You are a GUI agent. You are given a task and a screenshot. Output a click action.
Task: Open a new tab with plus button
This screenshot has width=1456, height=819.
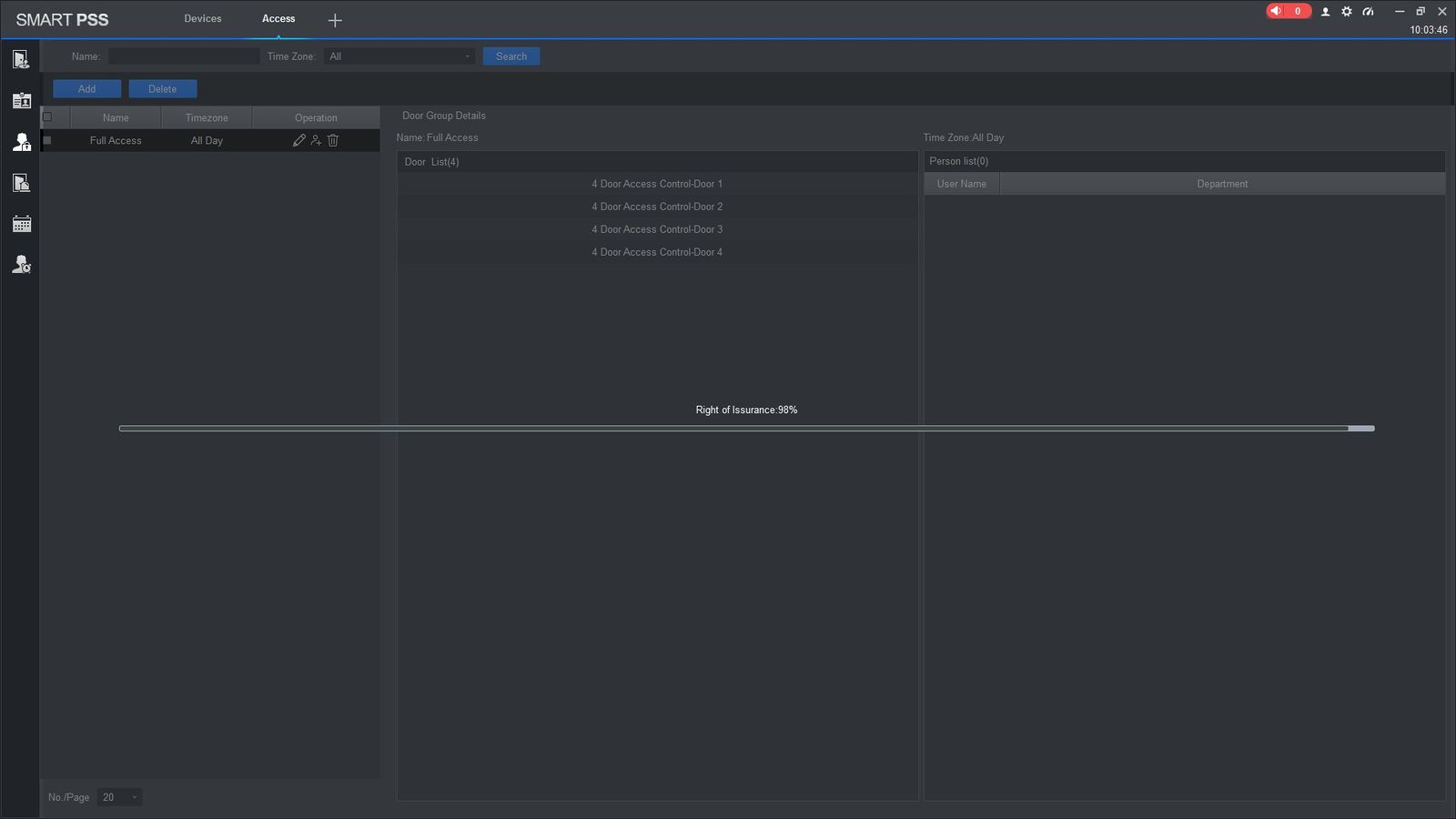click(335, 20)
